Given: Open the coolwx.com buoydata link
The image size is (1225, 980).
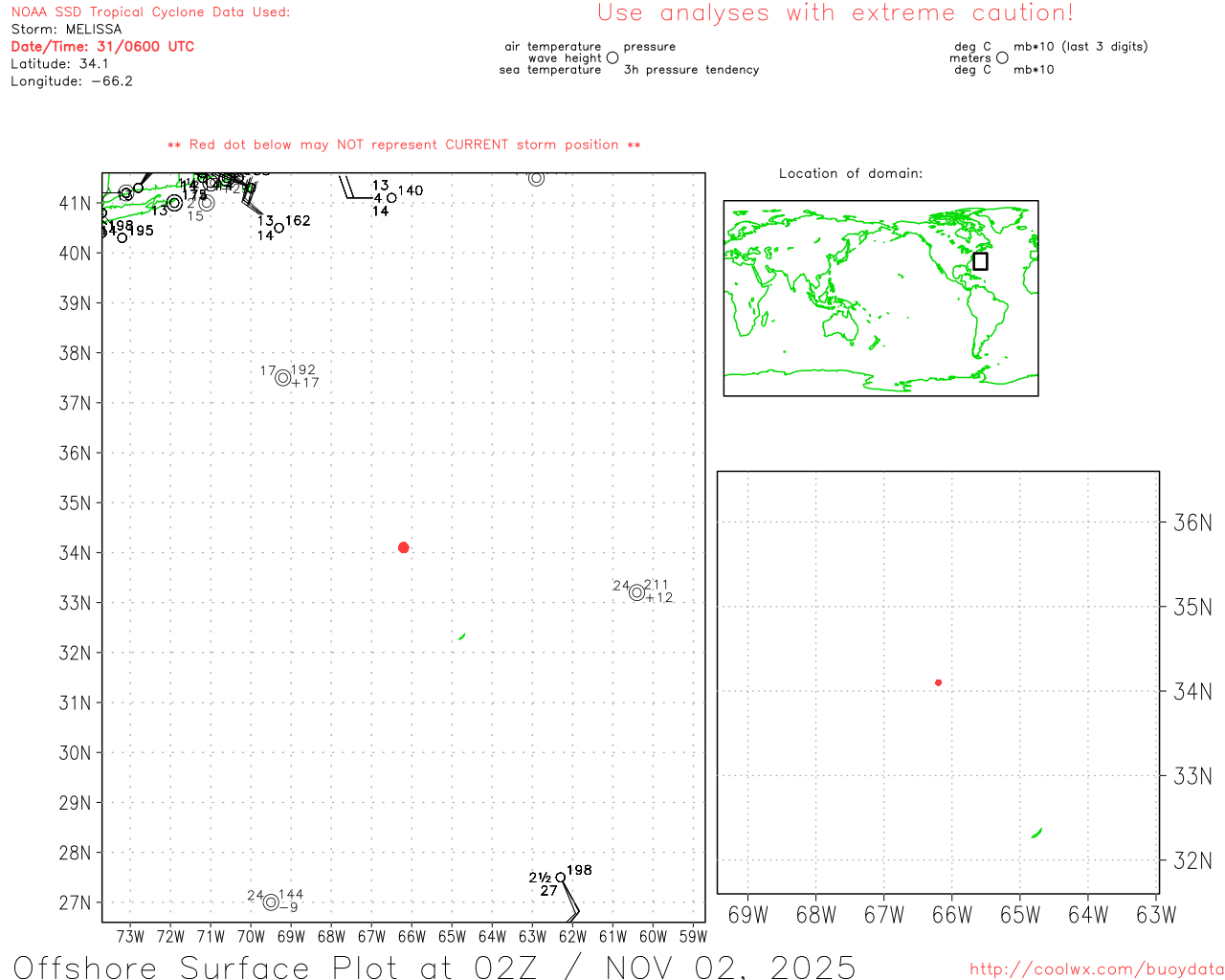Looking at the screenshot, I should tap(1097, 969).
